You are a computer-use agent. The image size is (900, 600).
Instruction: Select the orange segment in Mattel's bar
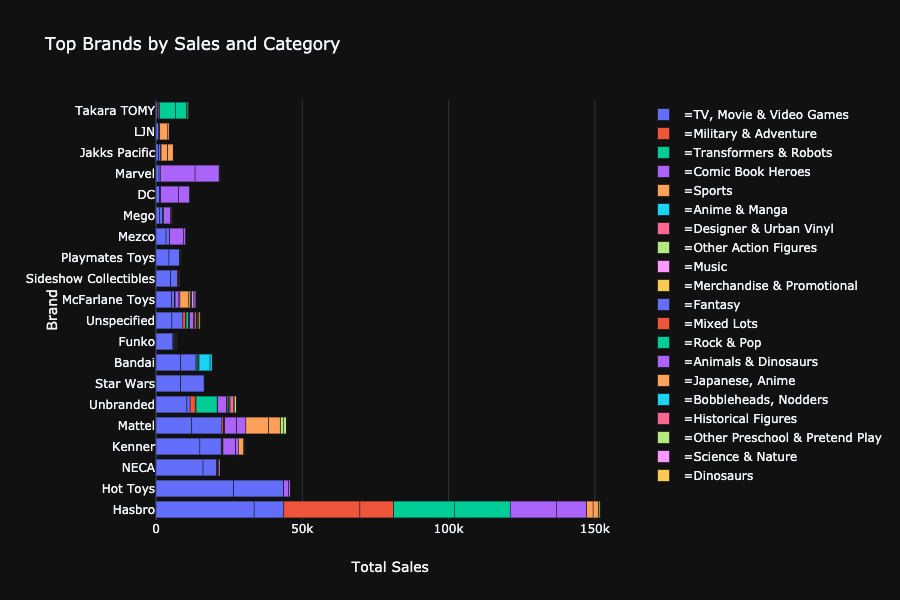[257, 425]
